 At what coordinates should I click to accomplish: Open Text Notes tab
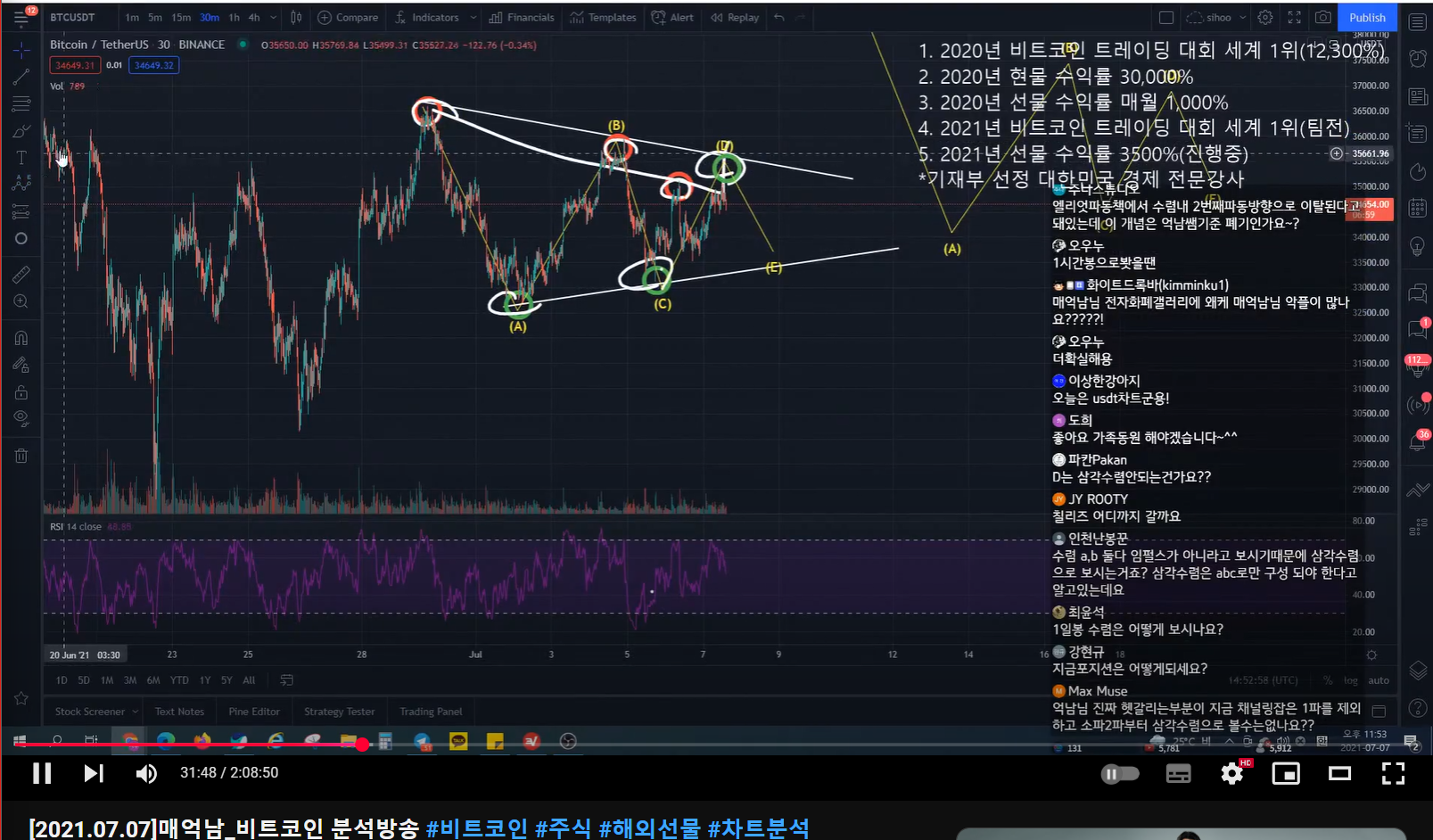[179, 712]
